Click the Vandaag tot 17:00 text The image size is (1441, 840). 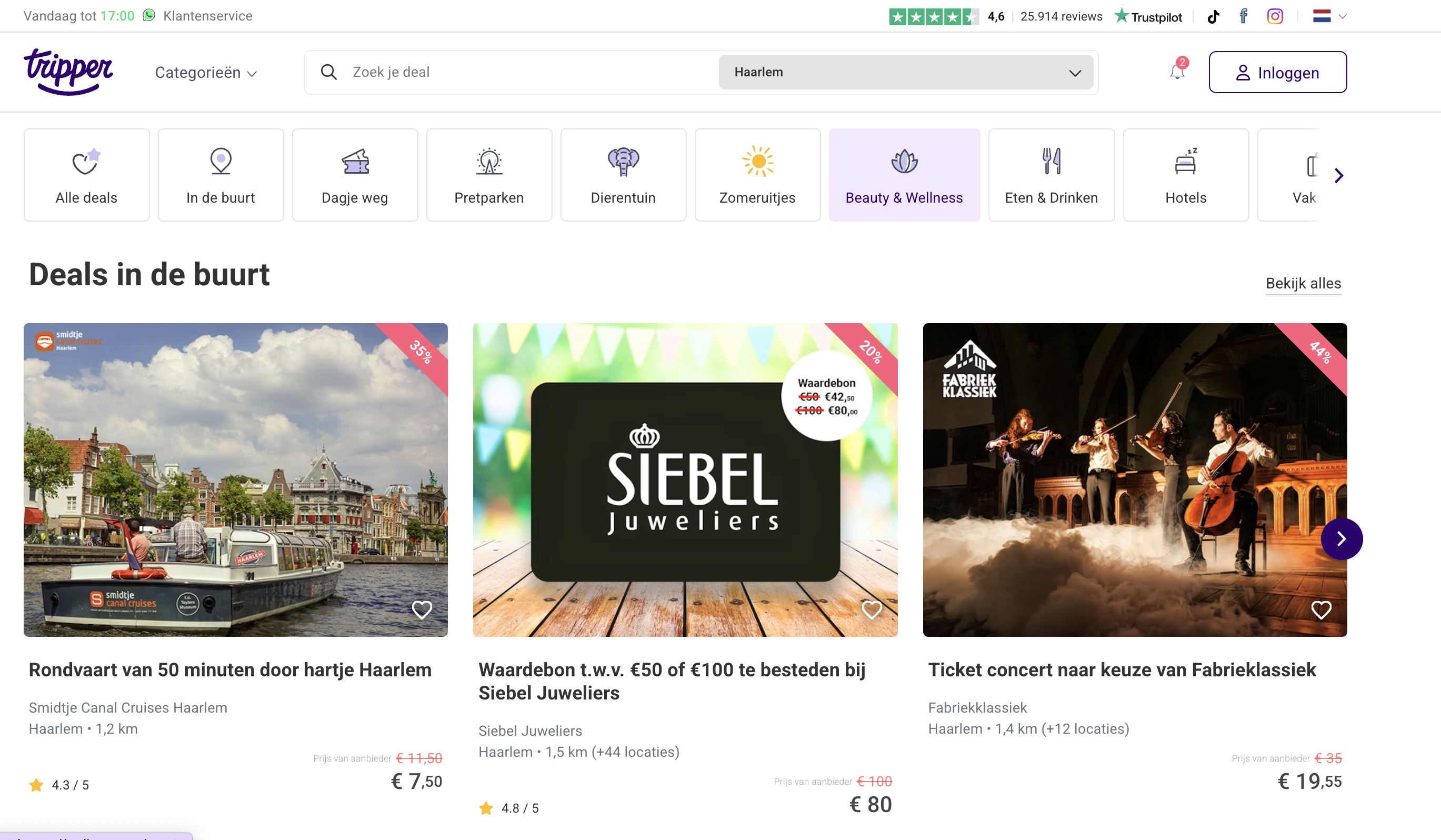[x=79, y=15]
